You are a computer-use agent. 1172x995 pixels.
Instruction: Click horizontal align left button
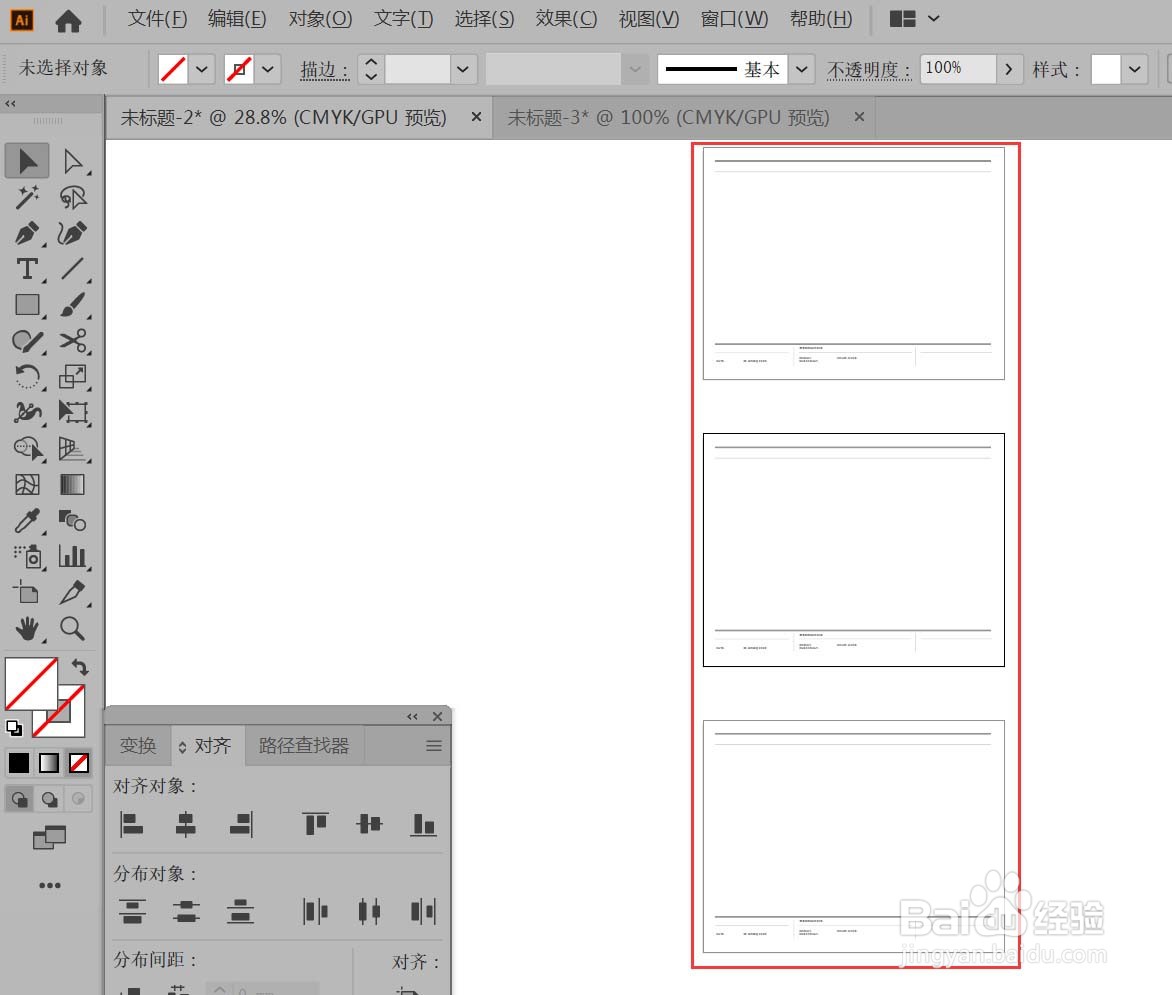coord(132,825)
